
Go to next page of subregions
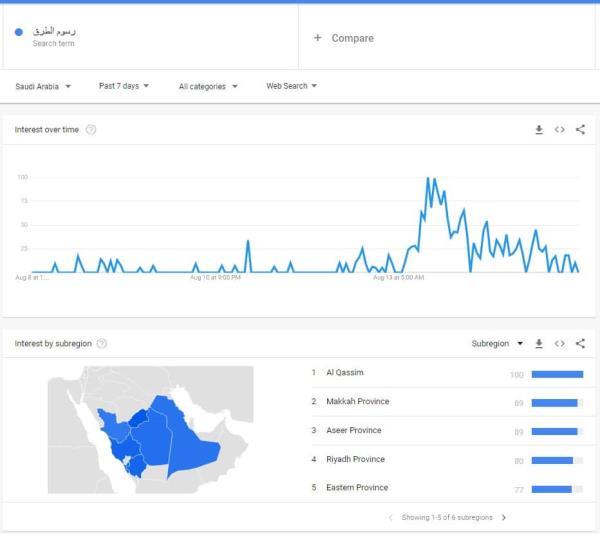[x=504, y=518]
